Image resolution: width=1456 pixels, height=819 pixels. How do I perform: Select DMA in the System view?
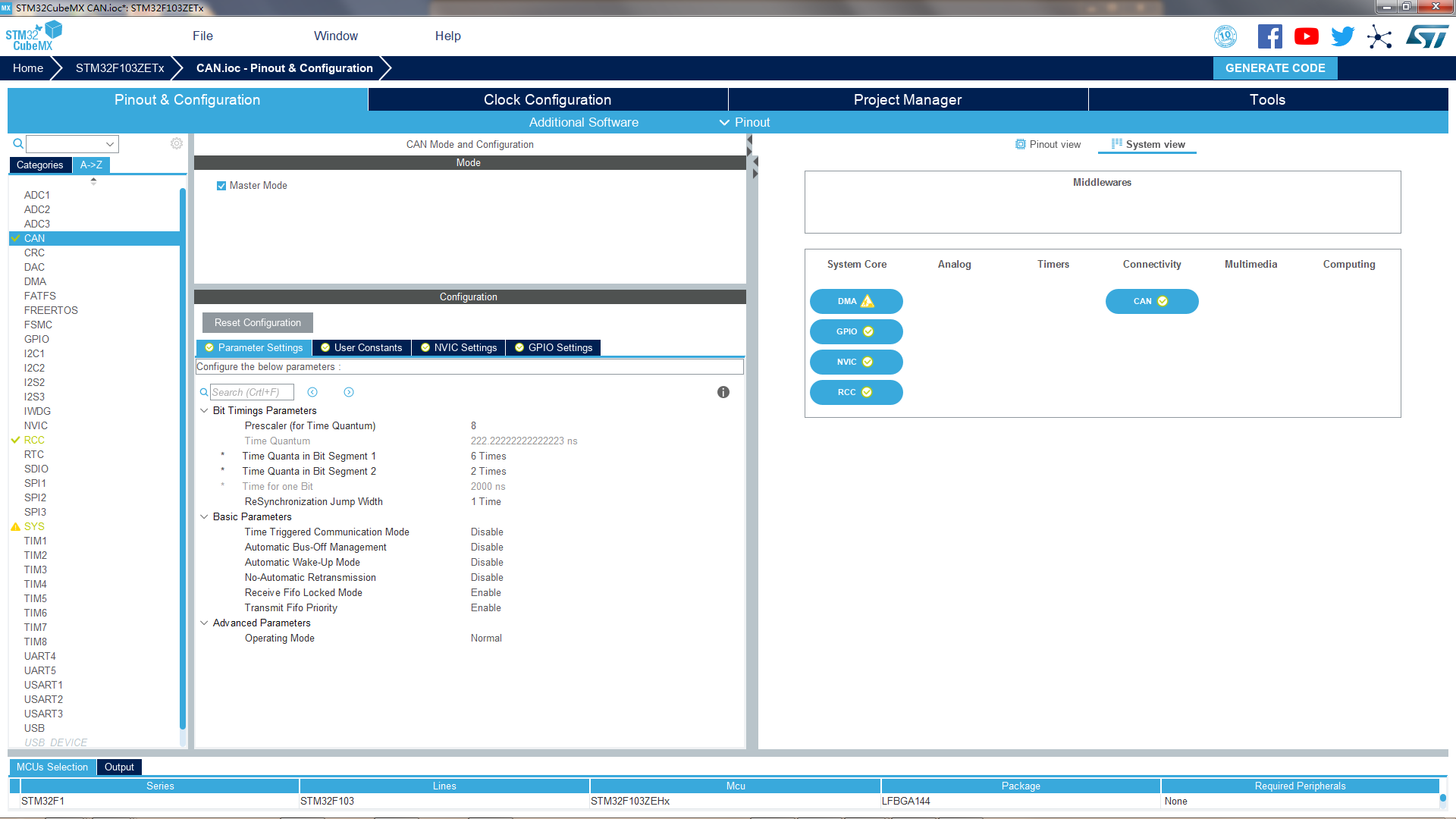pos(855,301)
